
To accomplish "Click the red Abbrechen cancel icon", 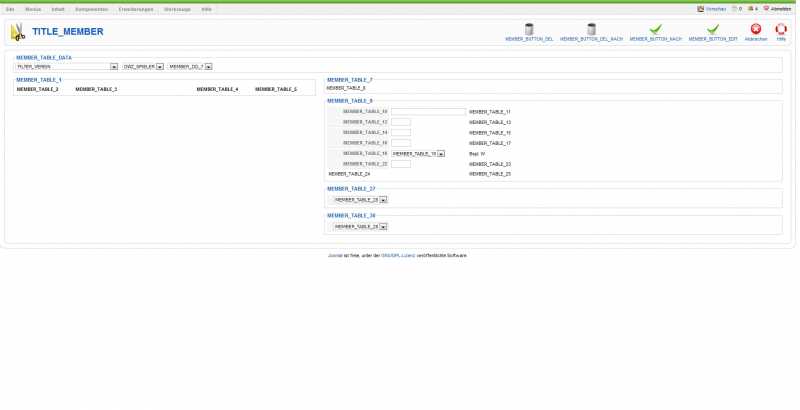I will [x=756, y=29].
